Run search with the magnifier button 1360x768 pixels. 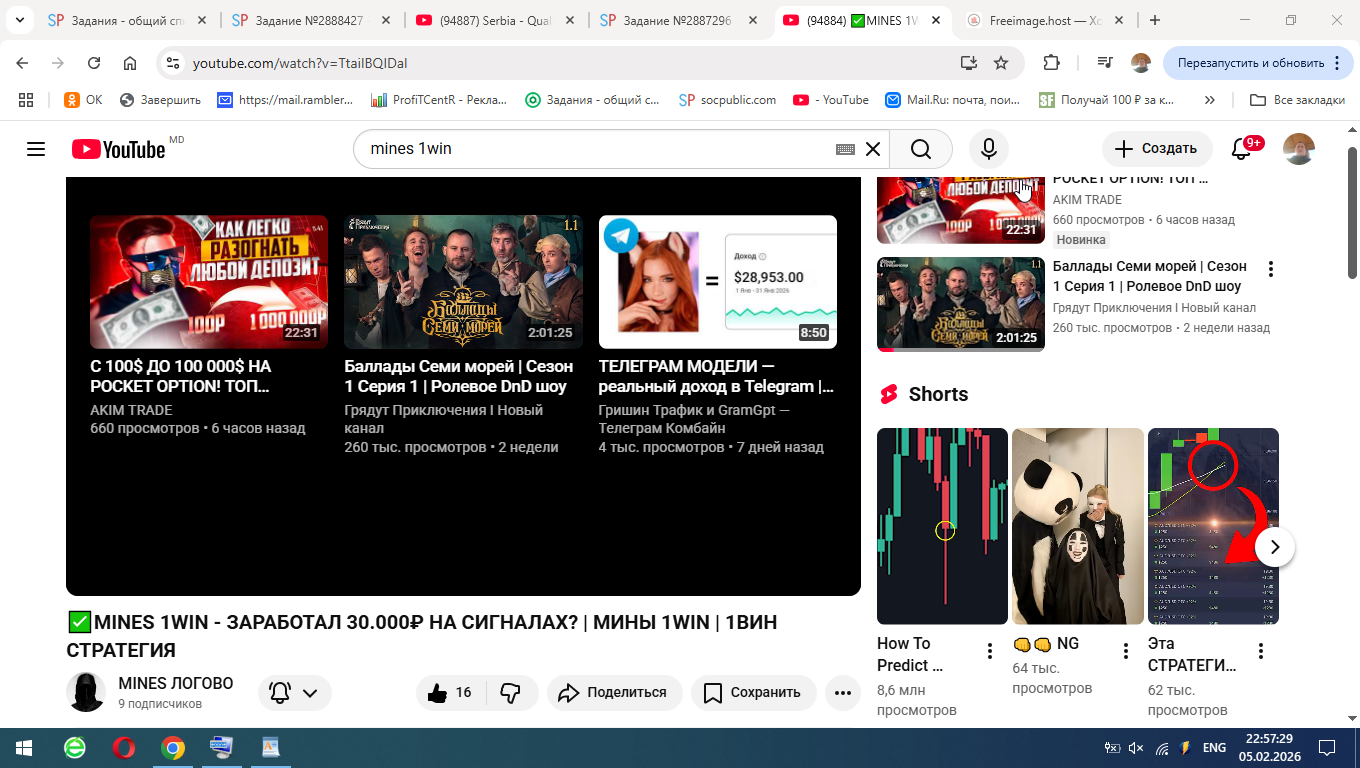pos(921,149)
